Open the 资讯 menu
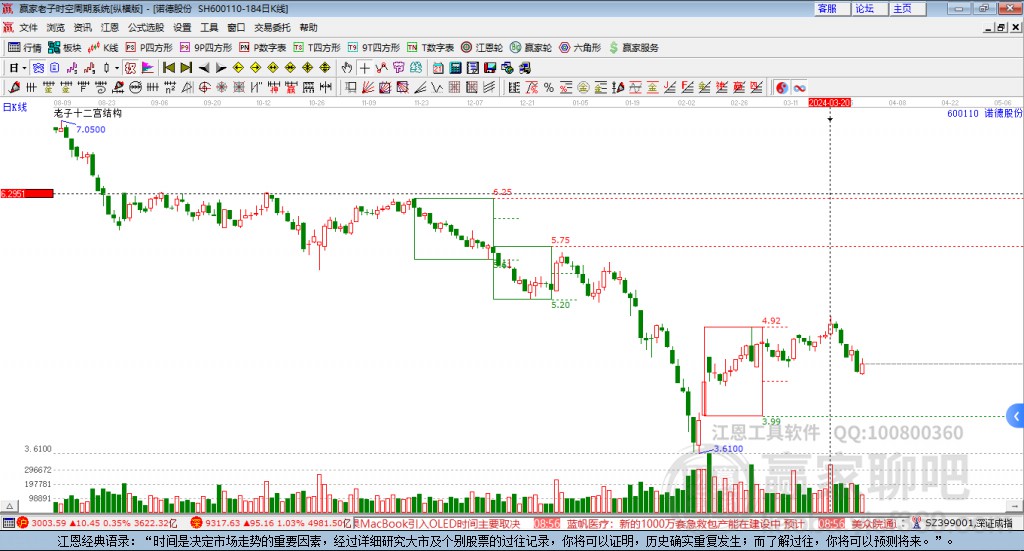 [x=82, y=27]
